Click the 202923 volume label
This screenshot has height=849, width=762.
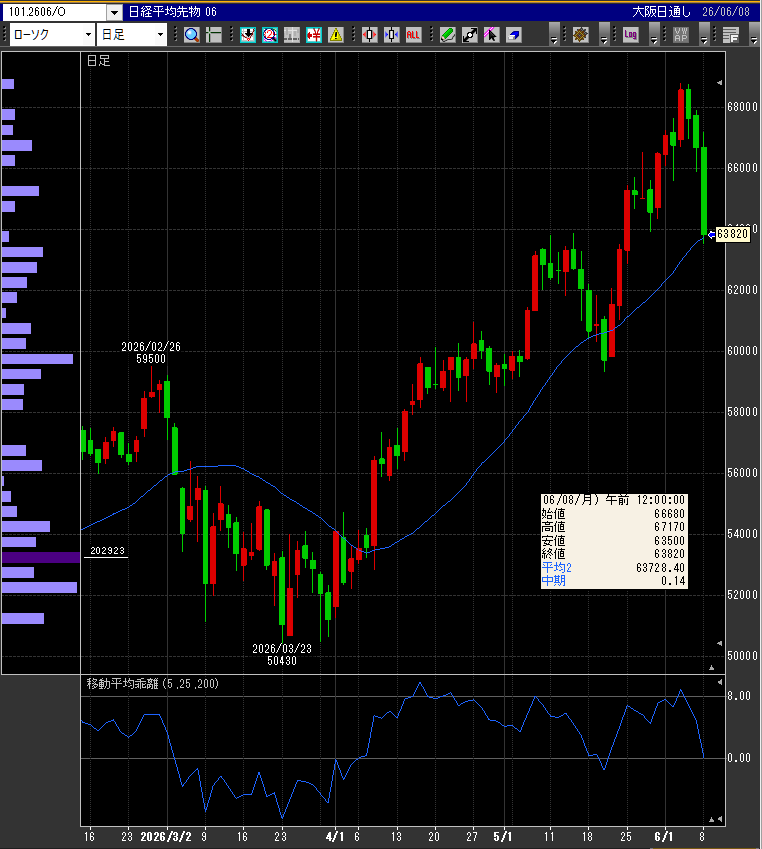coord(107,551)
